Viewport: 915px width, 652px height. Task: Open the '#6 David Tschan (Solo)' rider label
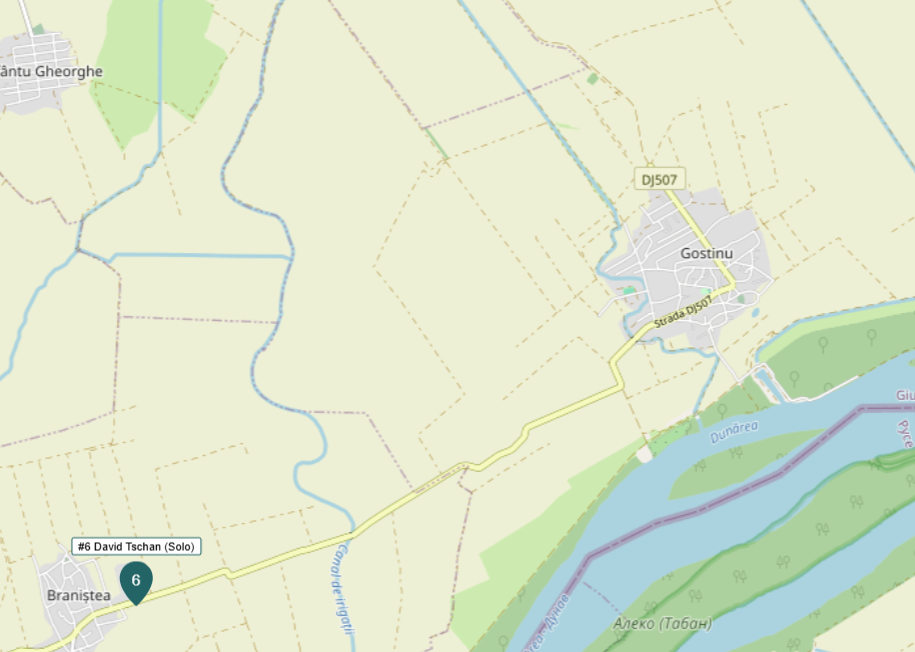coord(136,547)
